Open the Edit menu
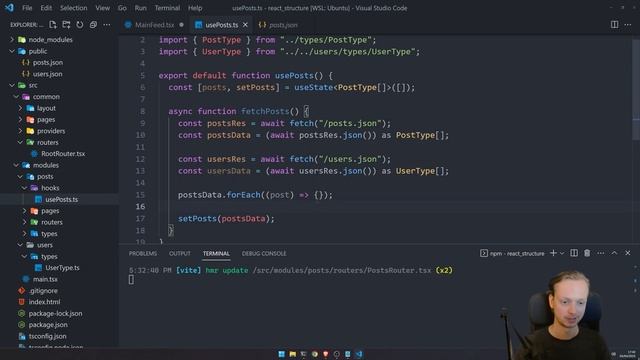This screenshot has width=640, height=360. coord(46,8)
